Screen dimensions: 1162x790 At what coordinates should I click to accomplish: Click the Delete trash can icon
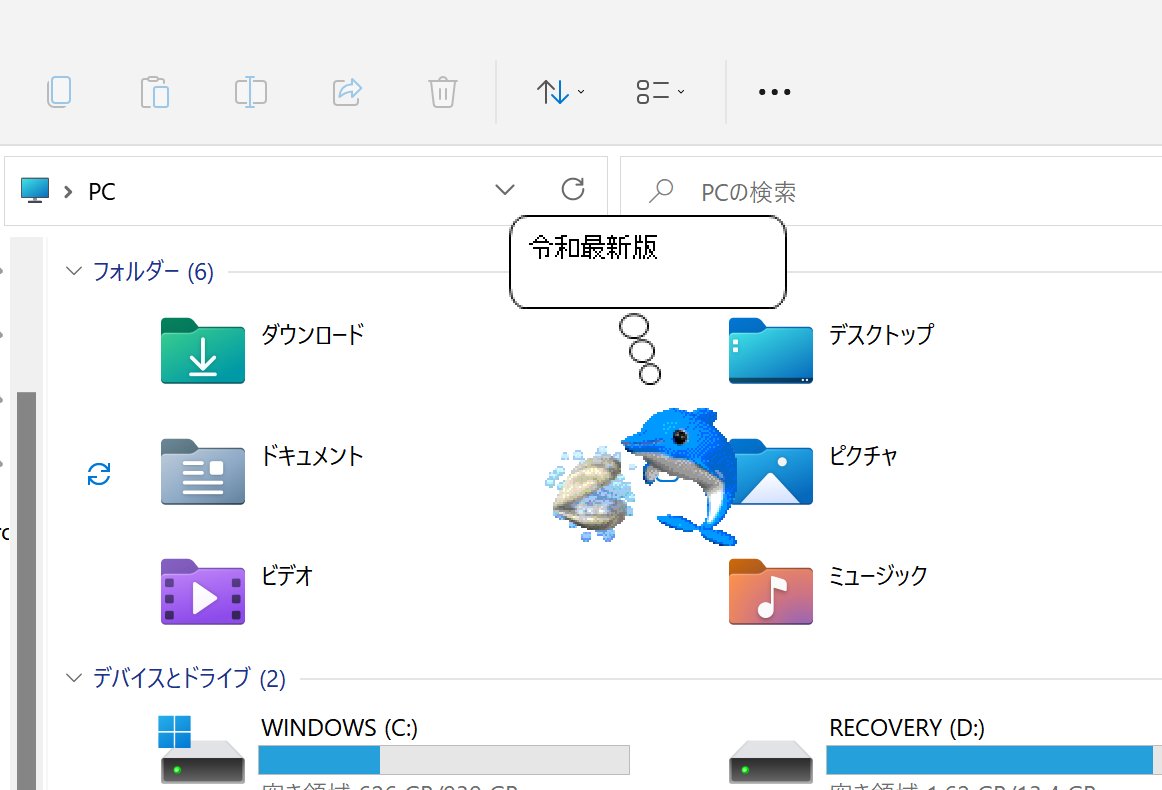(442, 92)
